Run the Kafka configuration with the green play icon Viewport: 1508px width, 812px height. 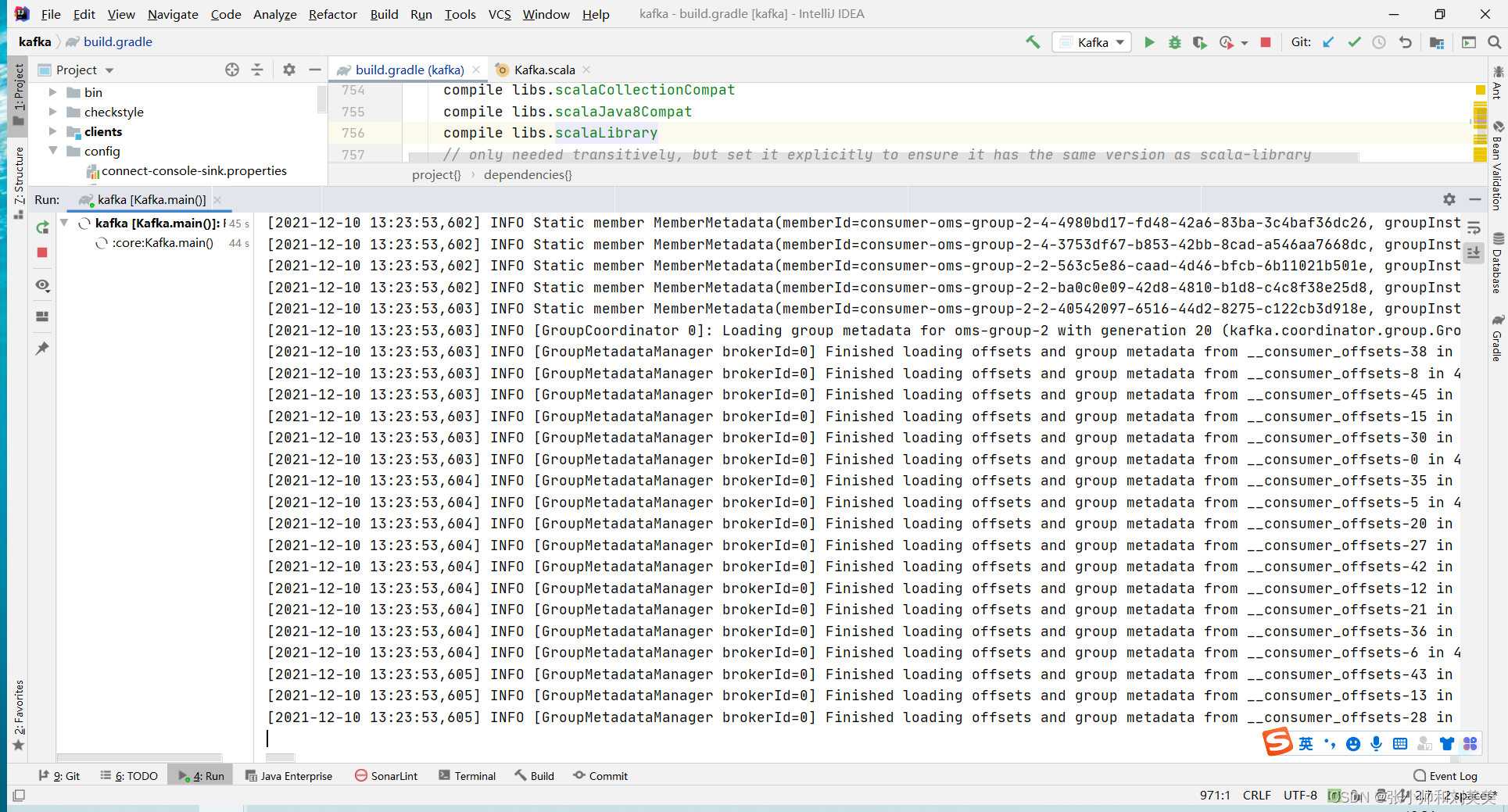1149,42
